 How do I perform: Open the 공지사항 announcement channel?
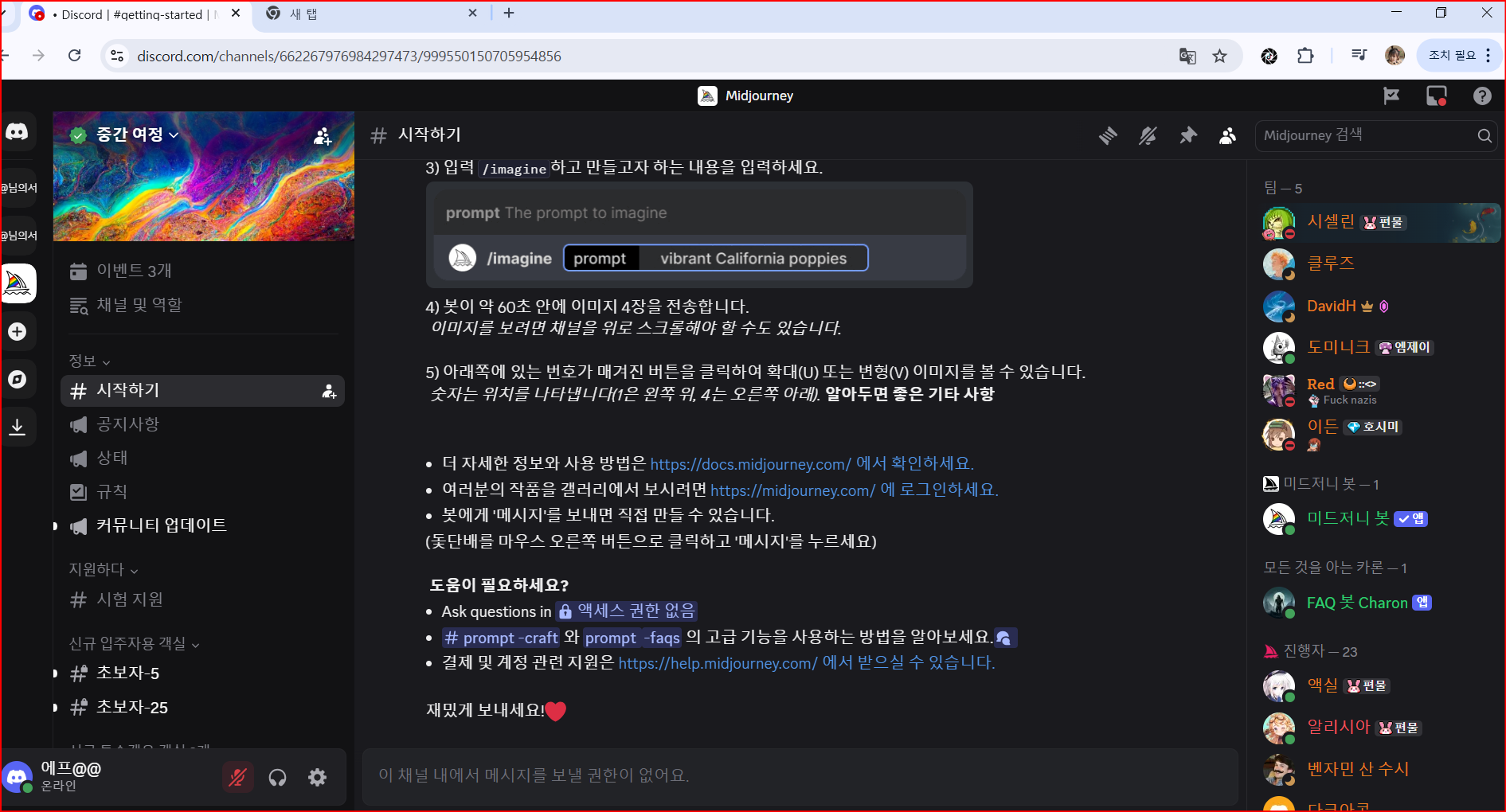point(202,424)
